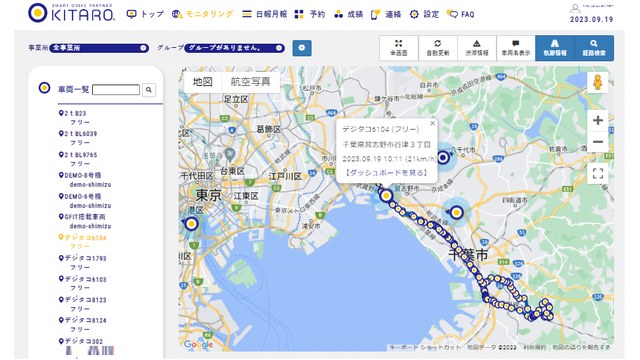The image size is (640, 360).
Task: Go to 日報月報 page
Action: click(264, 14)
